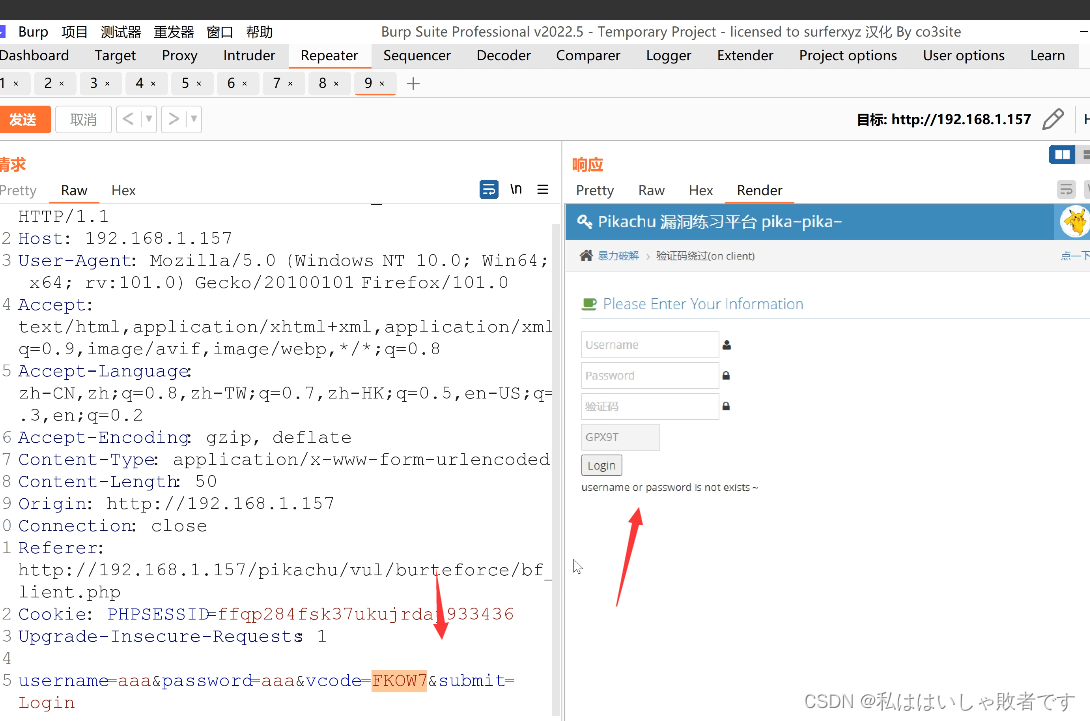The image size is (1090, 721).
Task: Close Repeater request tab 8
Action: (x=336, y=84)
